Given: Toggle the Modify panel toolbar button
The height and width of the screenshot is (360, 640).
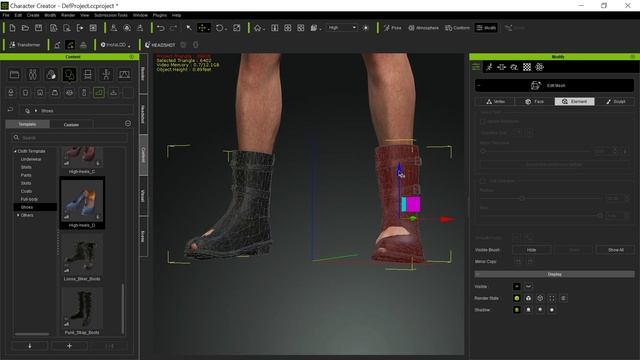Looking at the screenshot, I should tap(486, 28).
